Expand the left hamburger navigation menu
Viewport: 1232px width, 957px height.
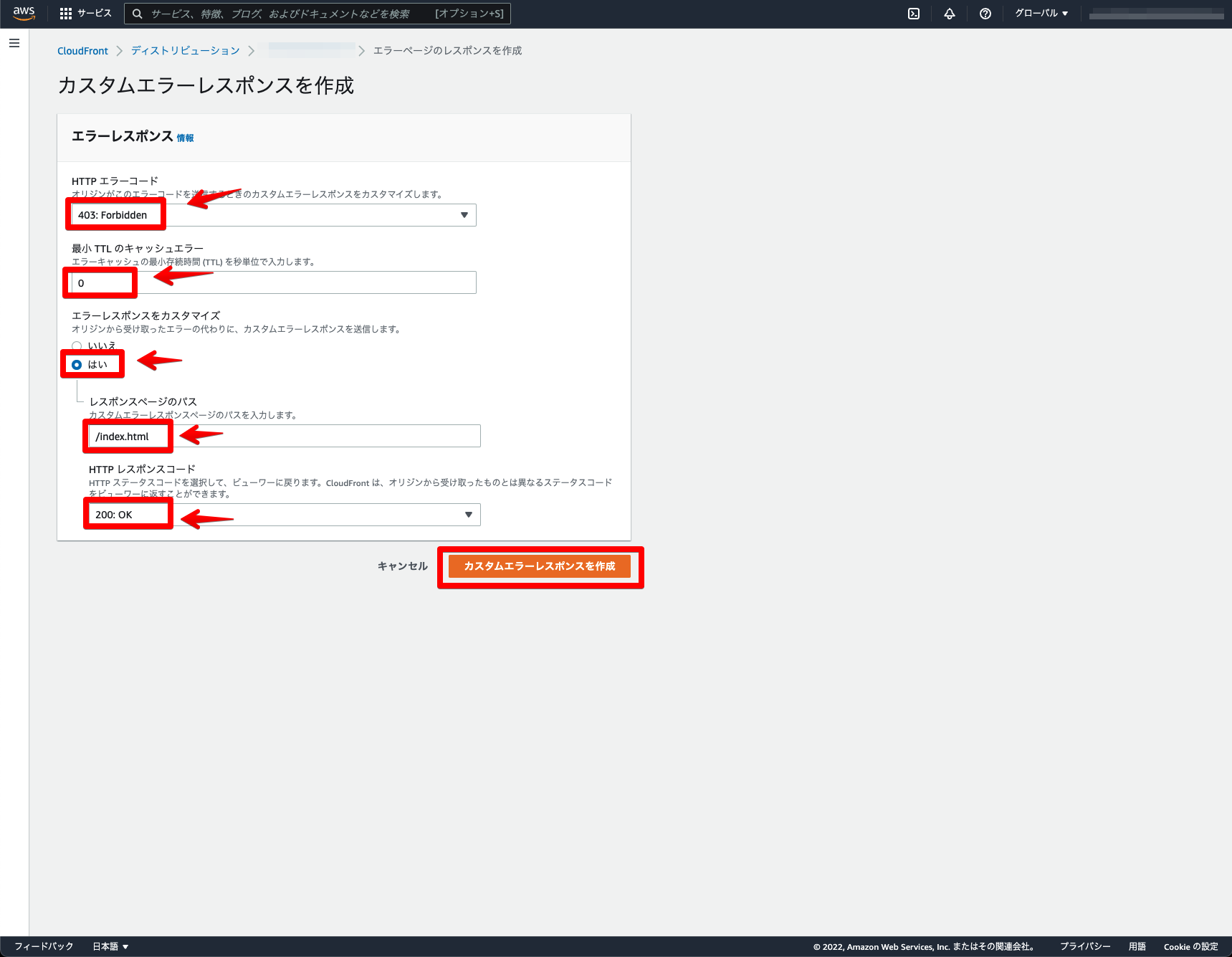point(14,43)
